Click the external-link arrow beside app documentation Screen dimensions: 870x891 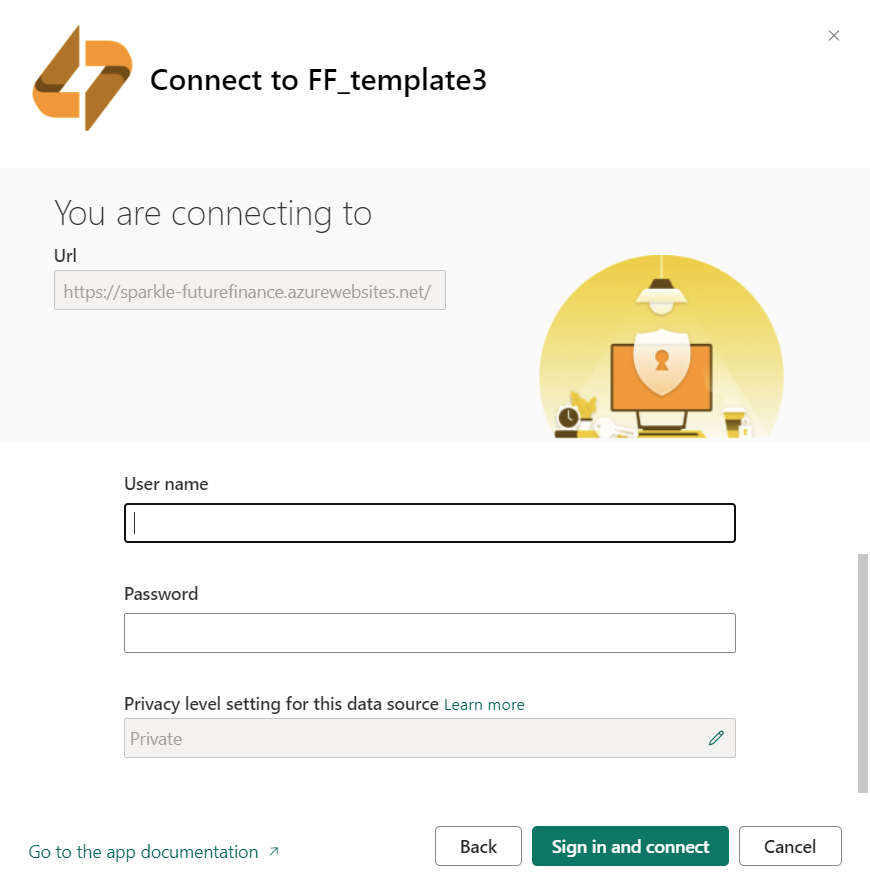tap(274, 851)
